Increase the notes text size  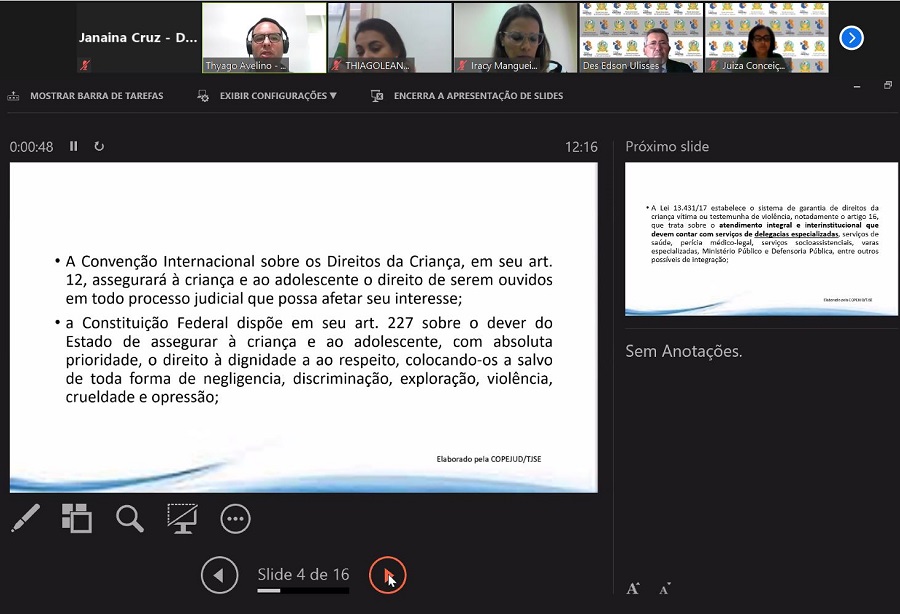coord(633,588)
